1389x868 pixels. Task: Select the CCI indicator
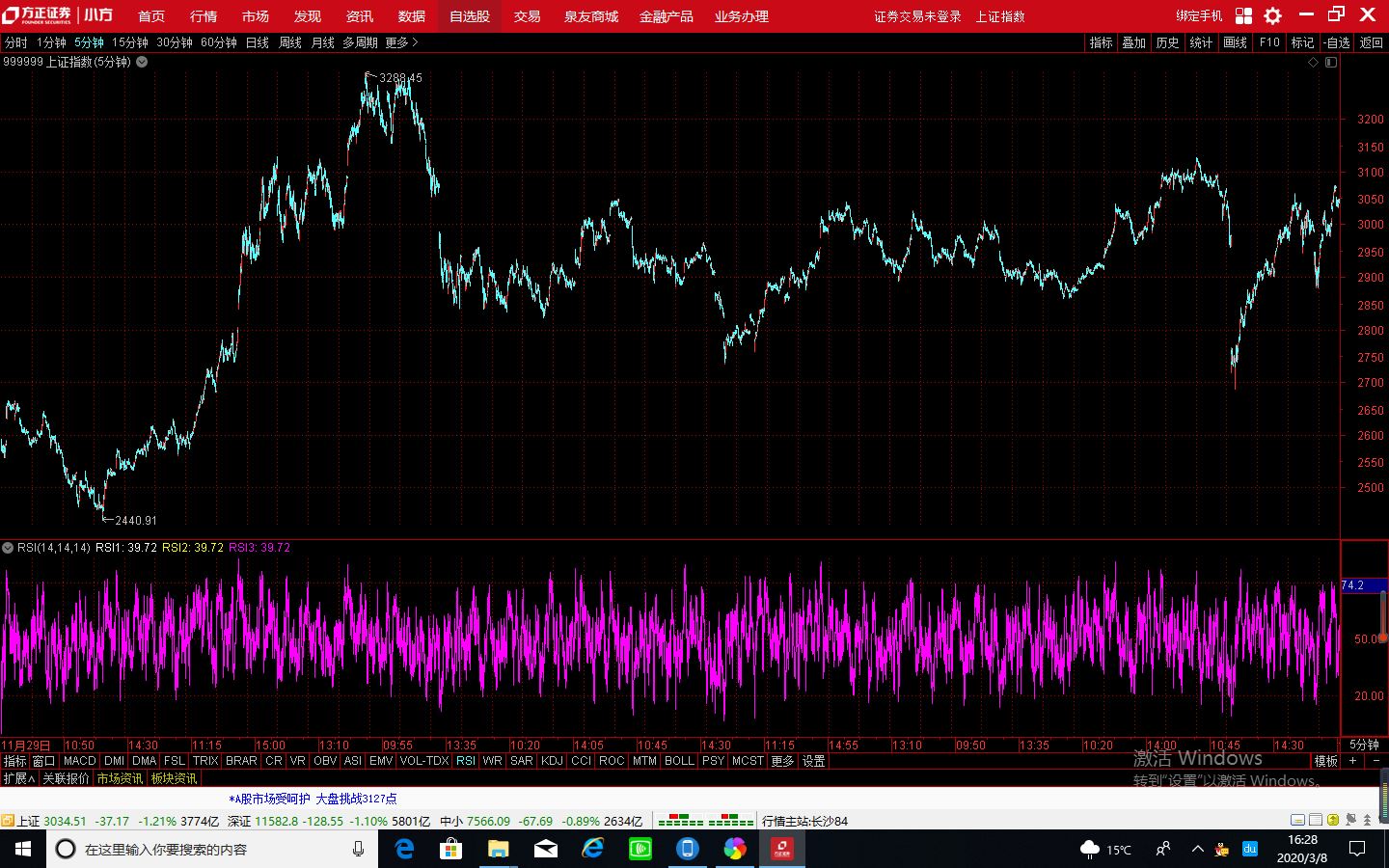(581, 761)
